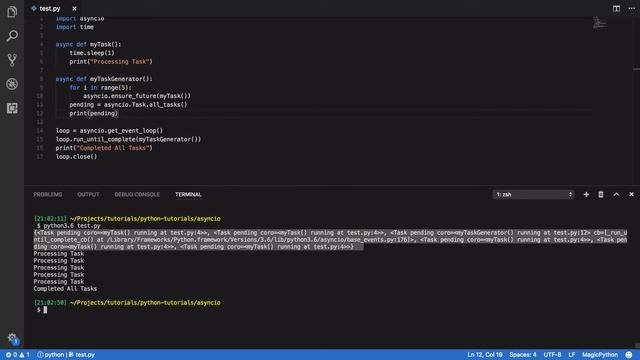
Task: Click 'pending = asyncio.Task.all_tasks()' line
Action: [128, 105]
